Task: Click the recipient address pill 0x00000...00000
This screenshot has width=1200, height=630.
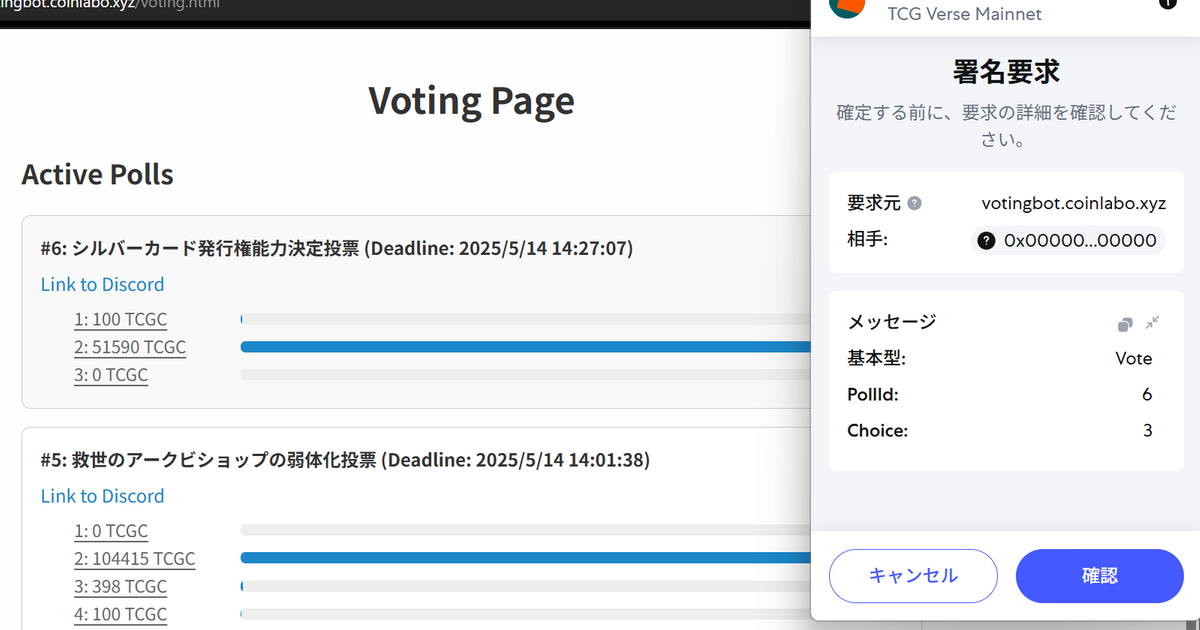Action: pyautogui.click(x=1067, y=240)
